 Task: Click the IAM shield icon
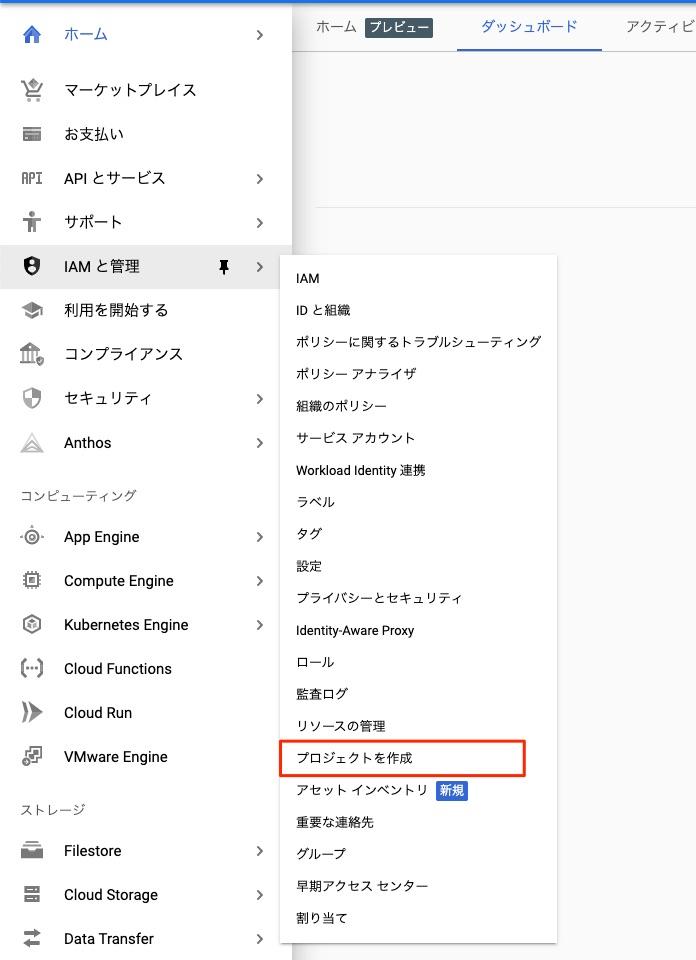point(32,266)
